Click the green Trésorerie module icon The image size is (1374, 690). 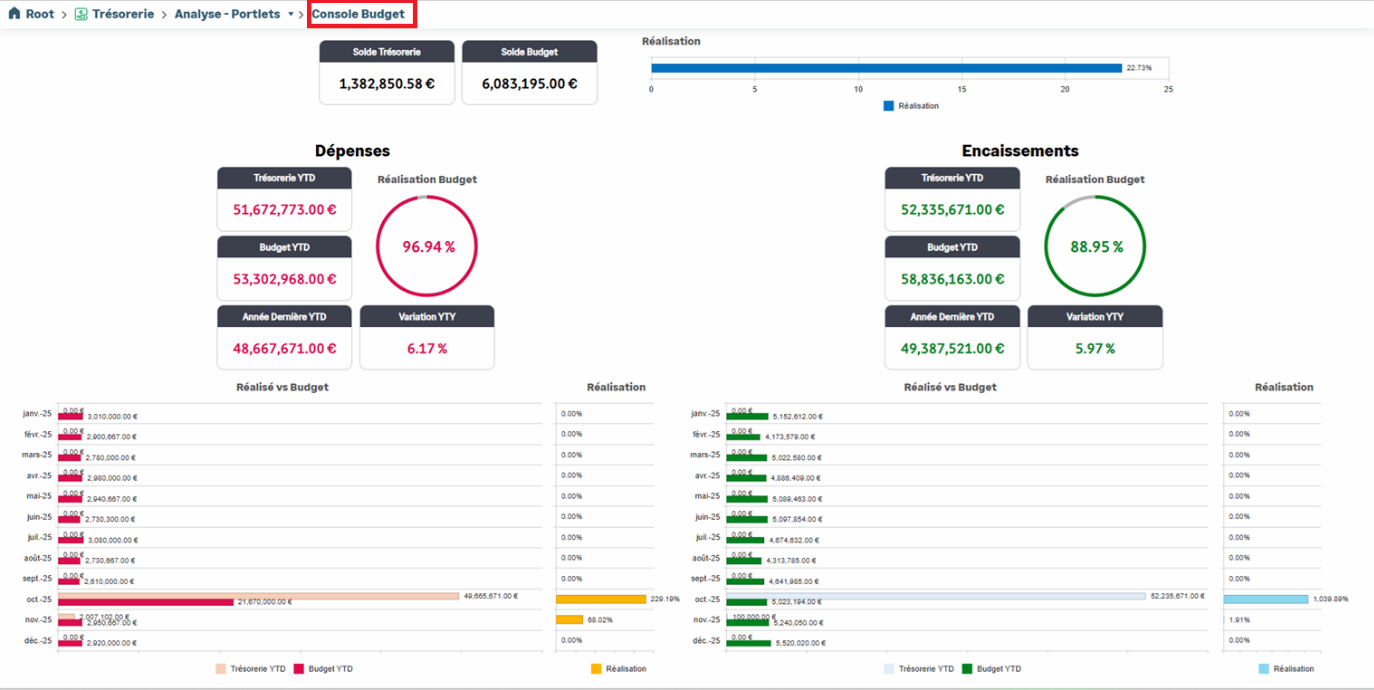pyautogui.click(x=81, y=14)
